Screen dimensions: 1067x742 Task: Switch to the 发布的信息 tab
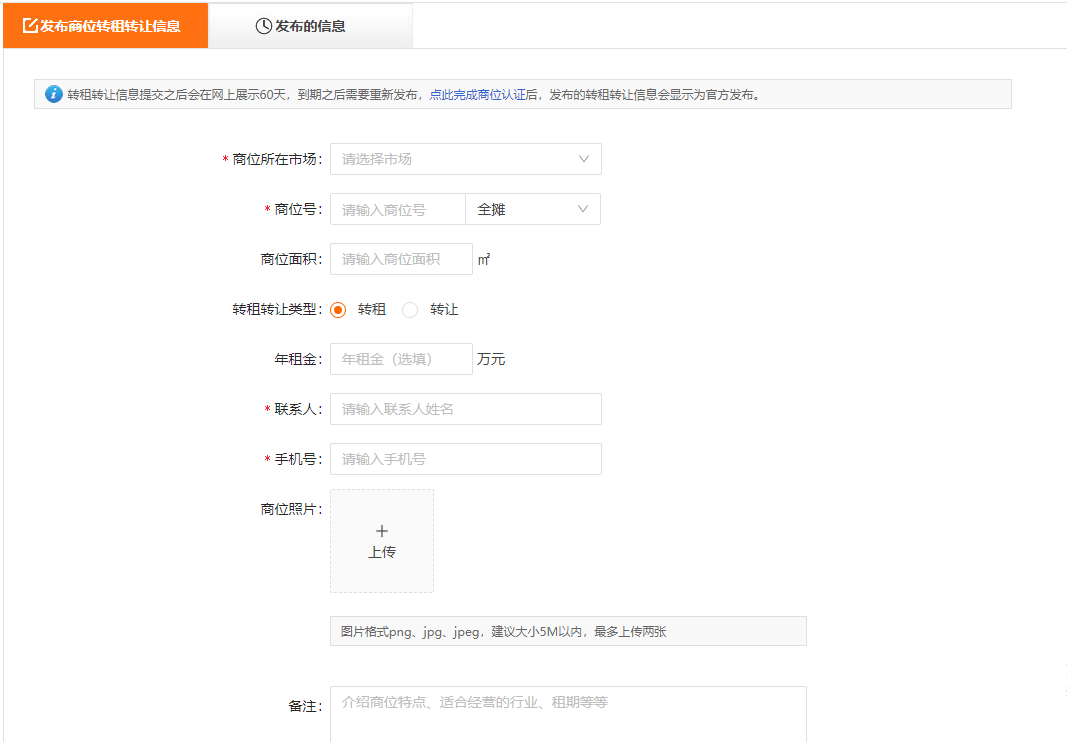pos(310,26)
